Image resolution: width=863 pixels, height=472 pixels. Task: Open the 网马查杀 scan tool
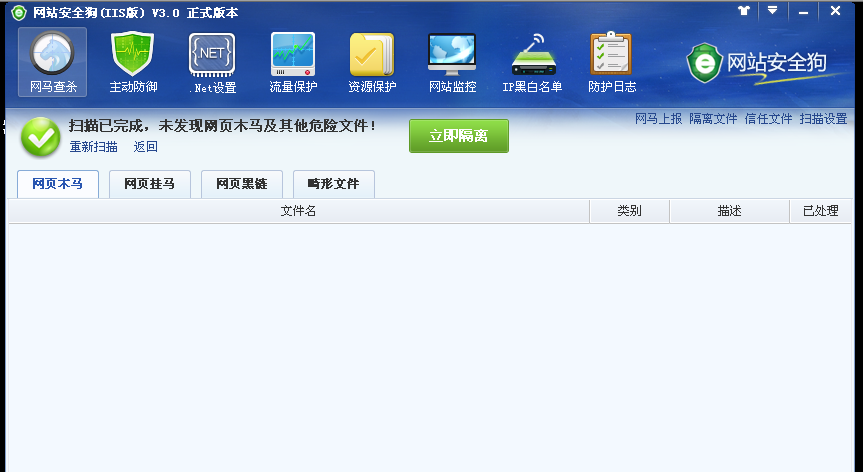pyautogui.click(x=52, y=62)
